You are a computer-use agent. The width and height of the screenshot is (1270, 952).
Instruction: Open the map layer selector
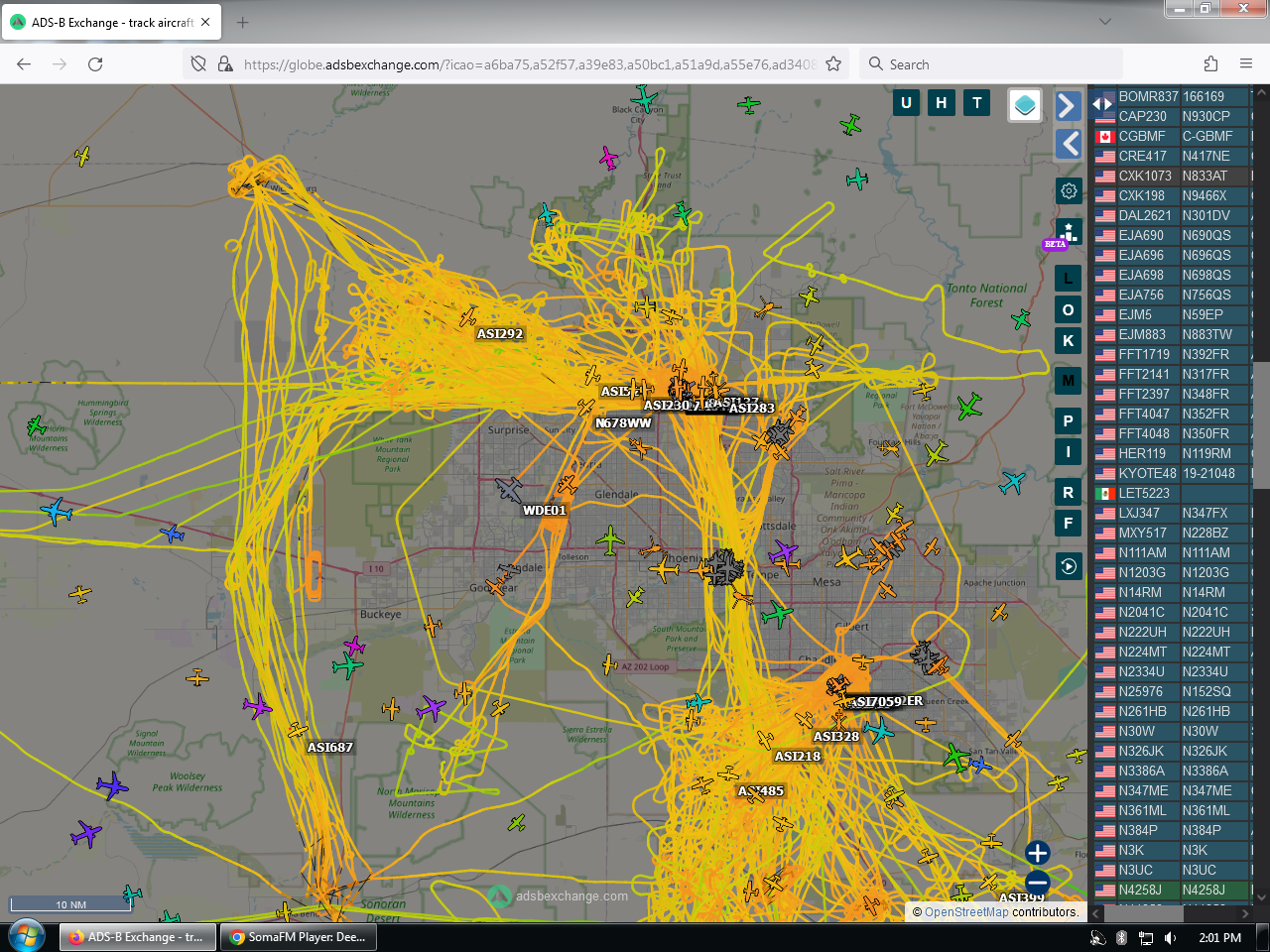pyautogui.click(x=1025, y=104)
